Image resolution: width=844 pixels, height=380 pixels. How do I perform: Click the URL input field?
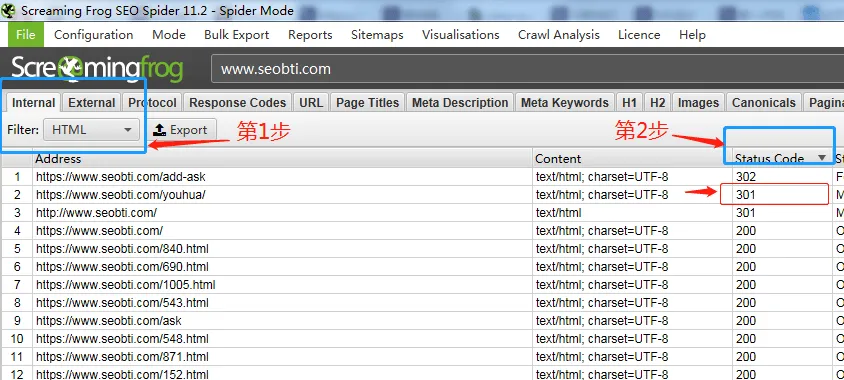[x=528, y=69]
